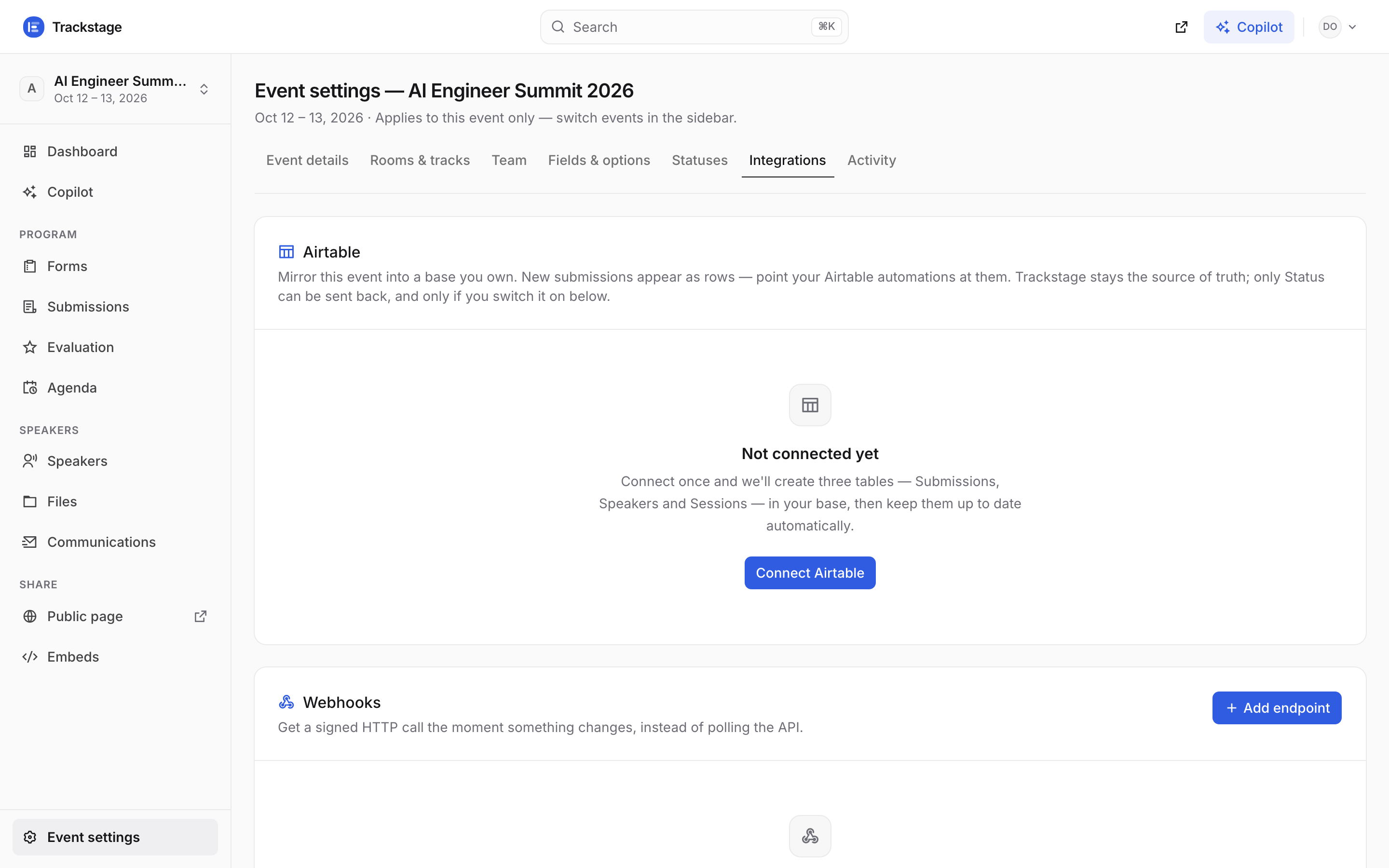The height and width of the screenshot is (868, 1389).
Task: Open the account menu chevron beside DO
Action: (x=1352, y=27)
